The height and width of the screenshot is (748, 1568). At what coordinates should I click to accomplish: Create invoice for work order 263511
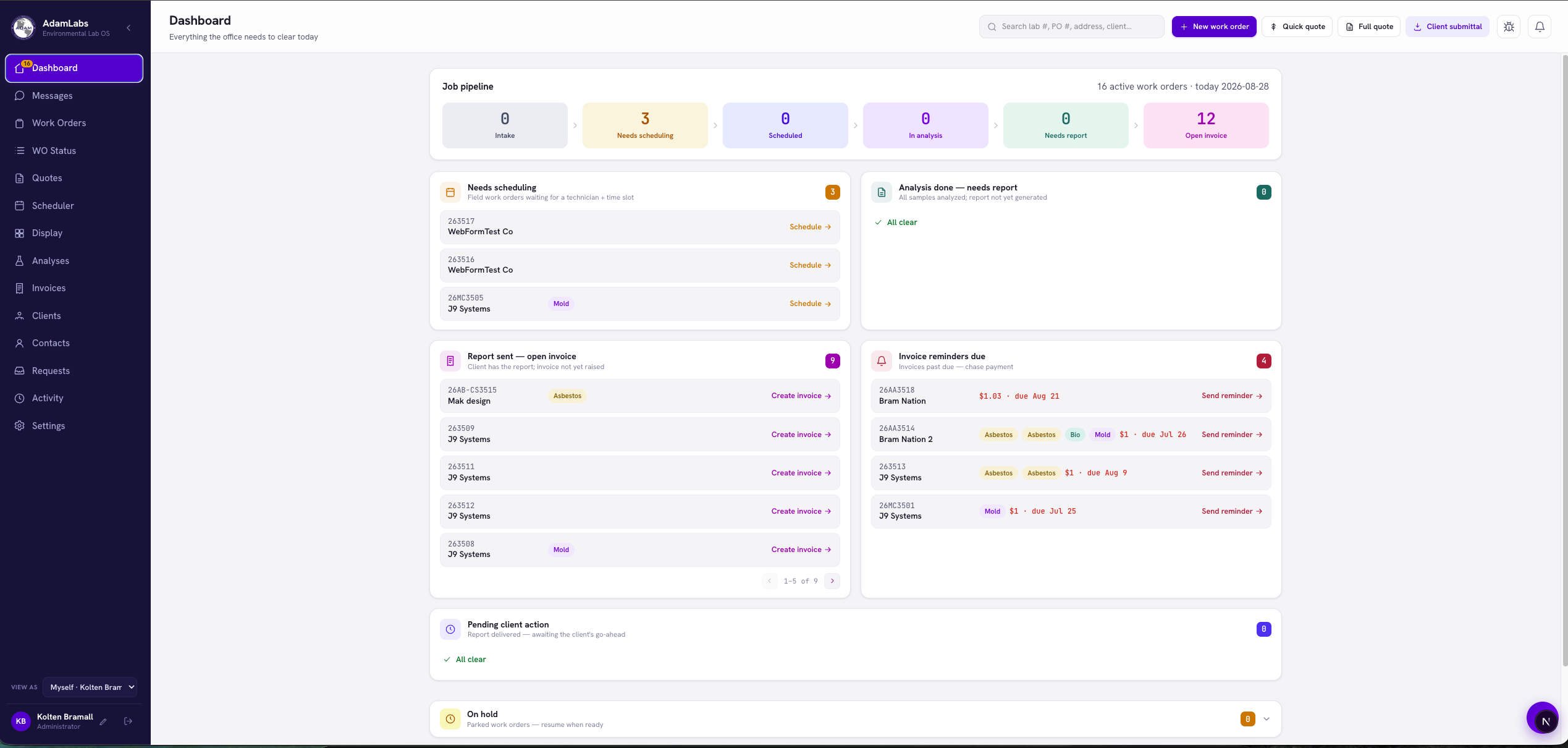point(801,473)
